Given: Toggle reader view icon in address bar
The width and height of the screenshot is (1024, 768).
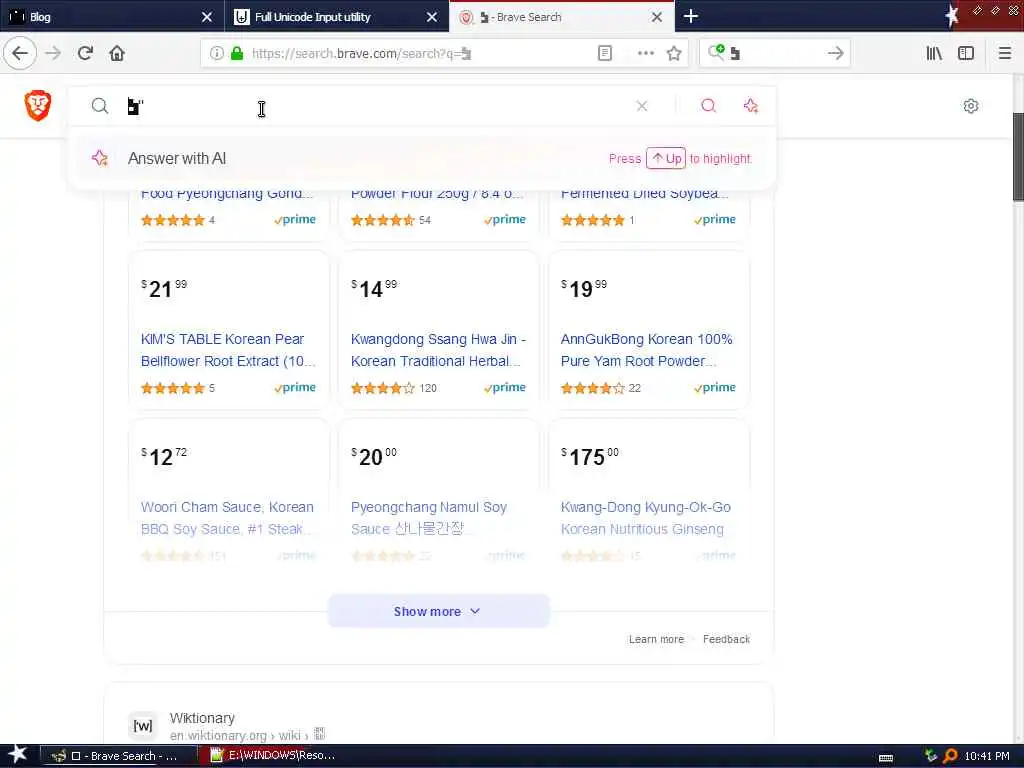Looking at the screenshot, I should [605, 54].
